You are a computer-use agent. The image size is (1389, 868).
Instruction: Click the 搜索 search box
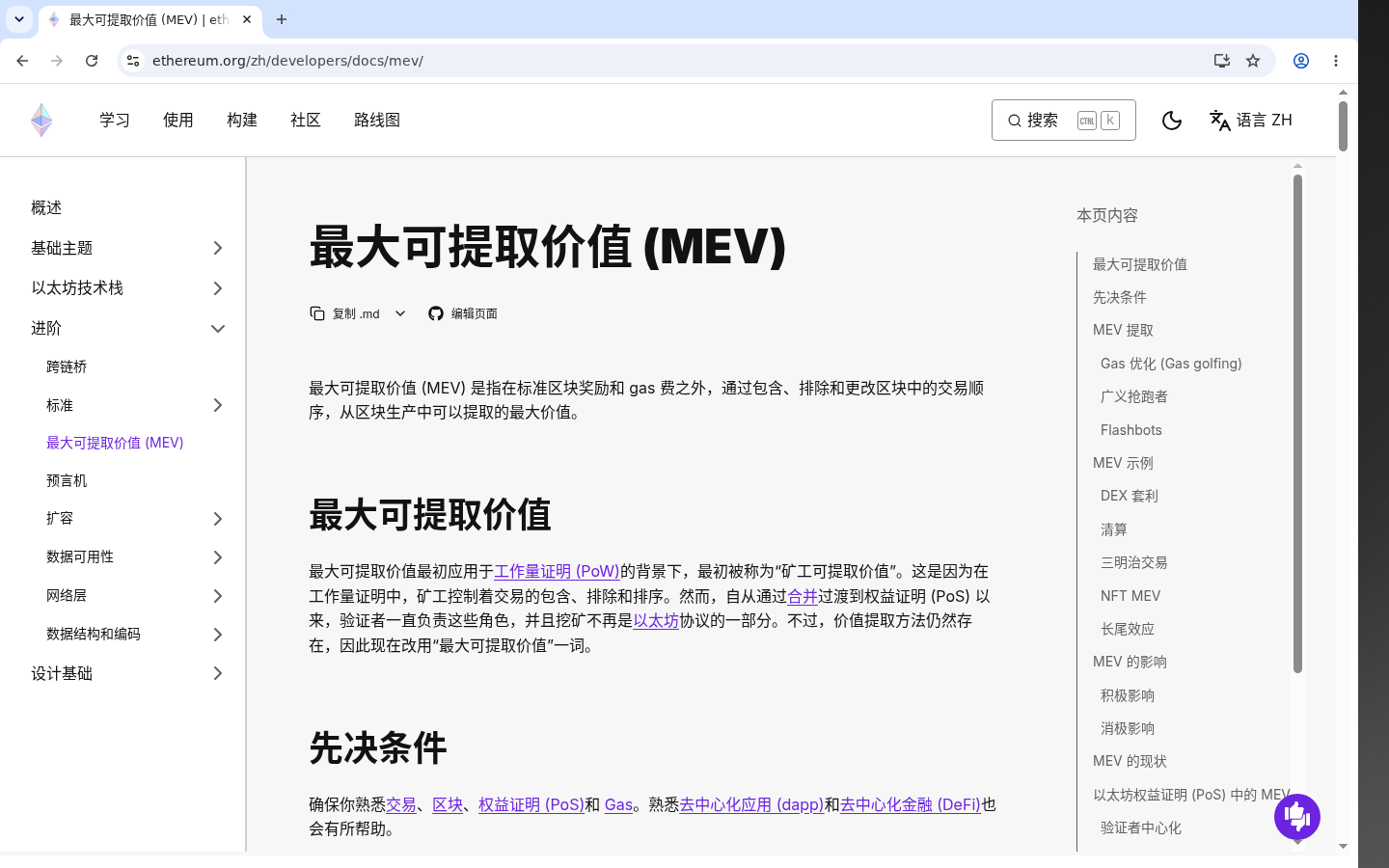(1063, 121)
